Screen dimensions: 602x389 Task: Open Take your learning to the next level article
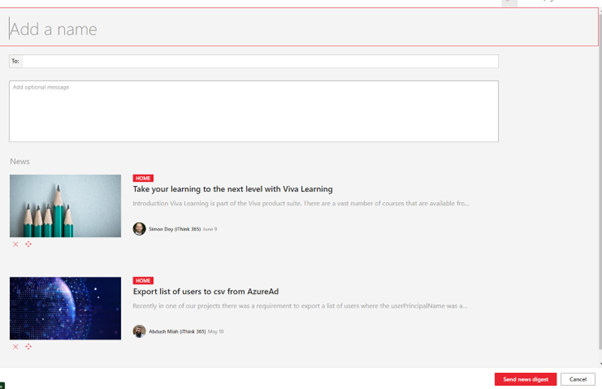233,189
